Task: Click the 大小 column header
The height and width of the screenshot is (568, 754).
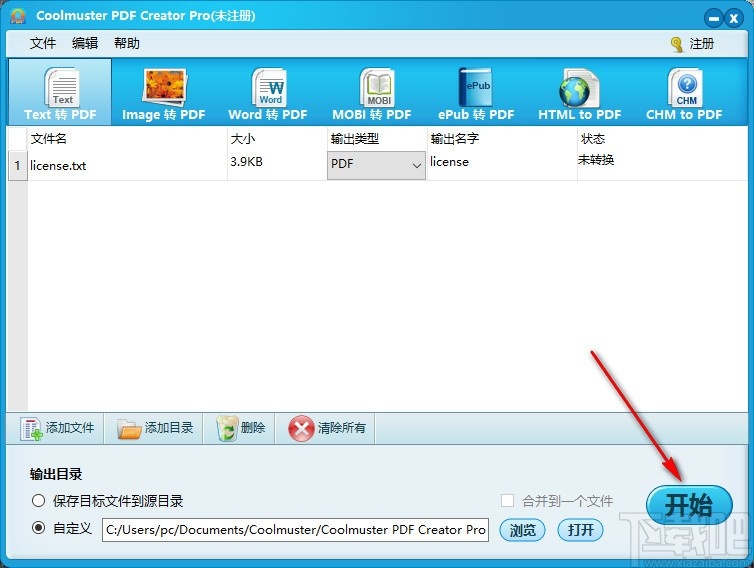Action: click(277, 139)
